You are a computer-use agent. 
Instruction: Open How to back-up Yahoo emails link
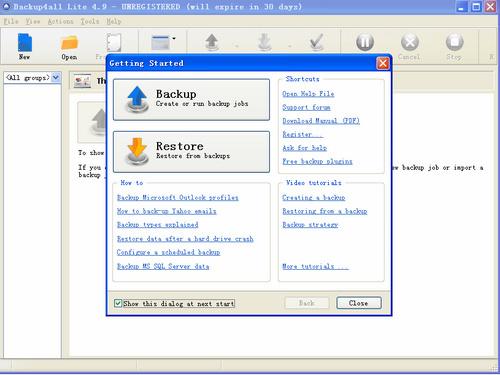(x=167, y=211)
